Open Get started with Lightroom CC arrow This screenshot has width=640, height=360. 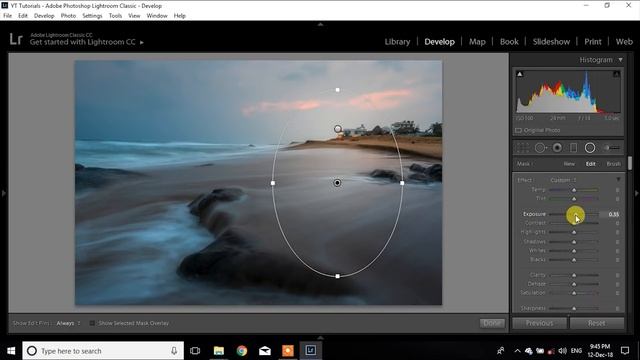[x=142, y=42]
